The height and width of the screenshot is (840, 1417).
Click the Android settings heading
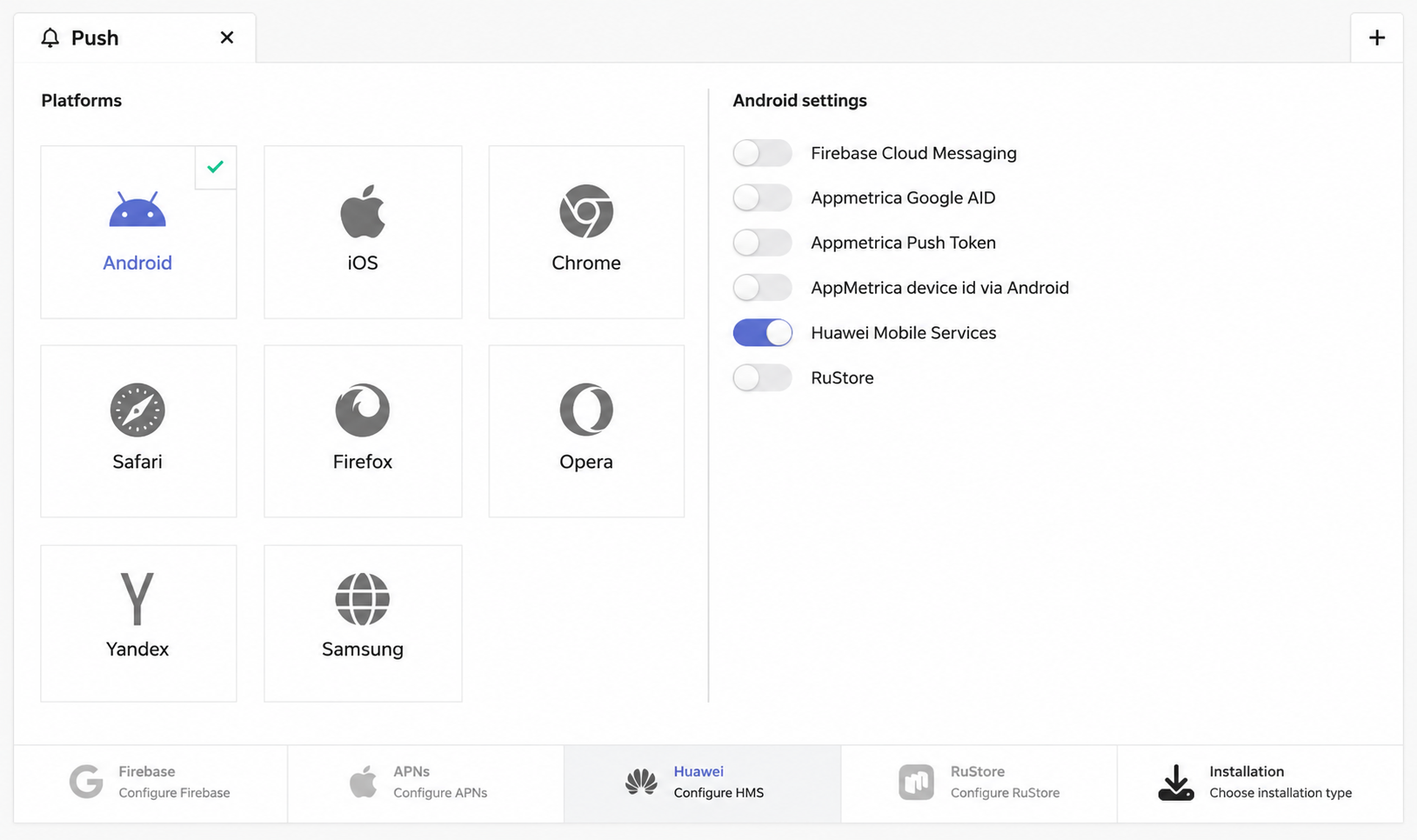click(x=799, y=100)
